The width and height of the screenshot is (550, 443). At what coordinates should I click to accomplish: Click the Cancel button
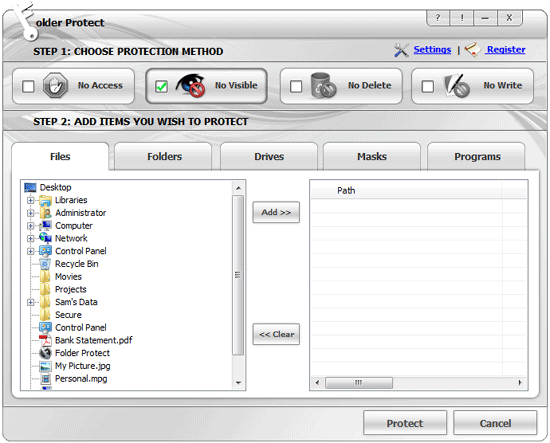[x=495, y=423]
